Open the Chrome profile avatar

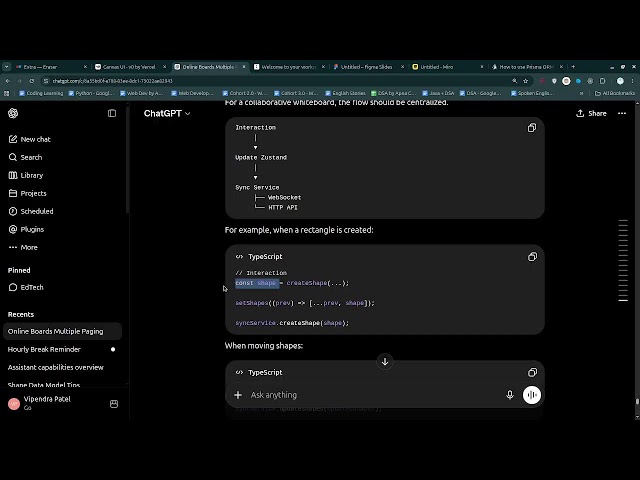point(620,81)
